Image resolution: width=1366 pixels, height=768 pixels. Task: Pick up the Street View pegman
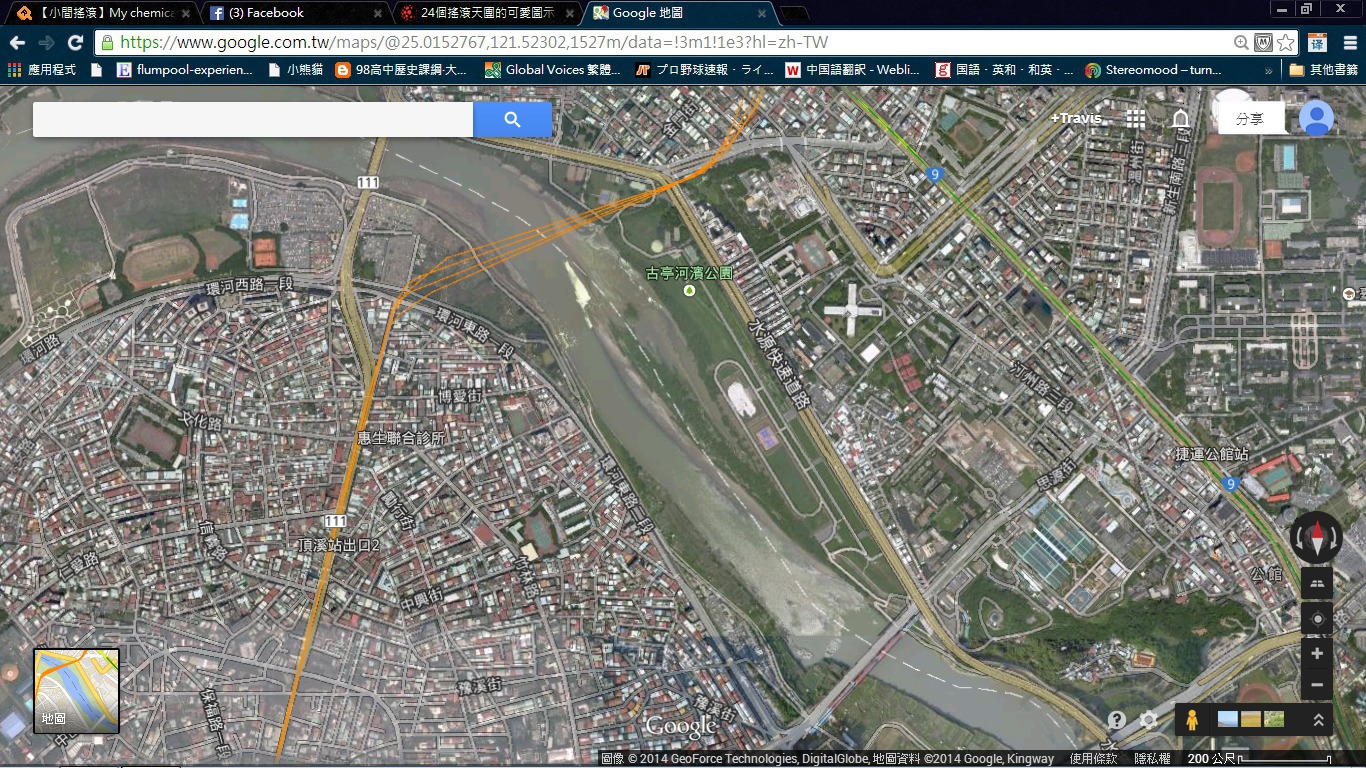pos(1190,719)
